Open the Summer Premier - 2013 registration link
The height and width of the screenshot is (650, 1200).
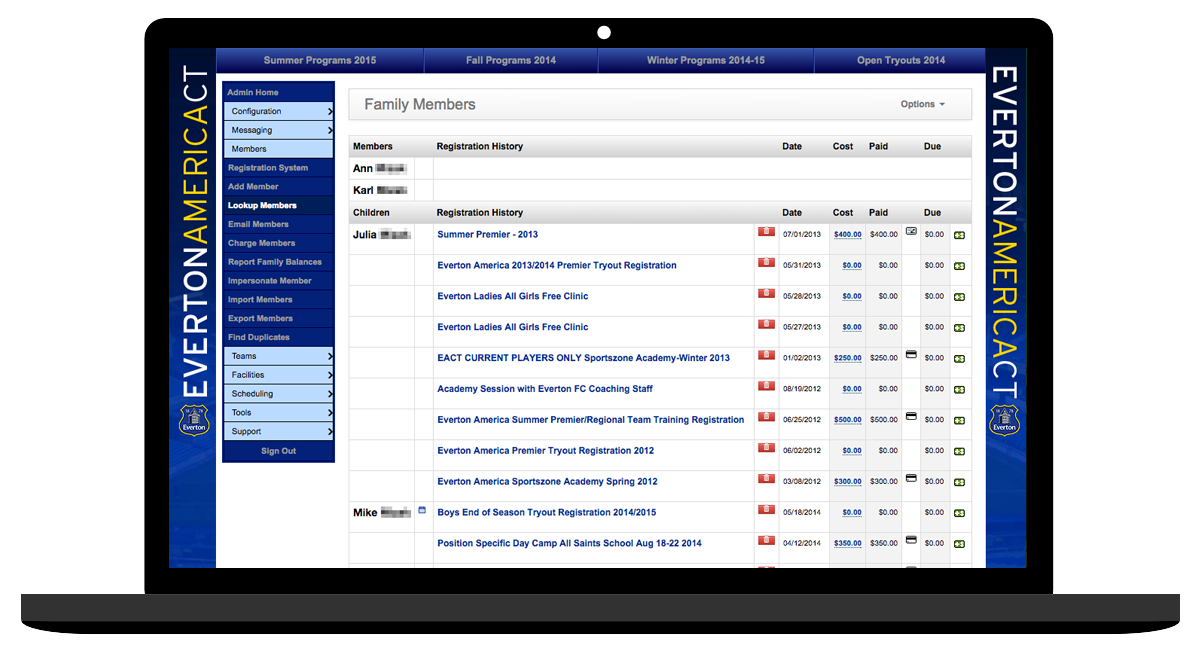[487, 234]
